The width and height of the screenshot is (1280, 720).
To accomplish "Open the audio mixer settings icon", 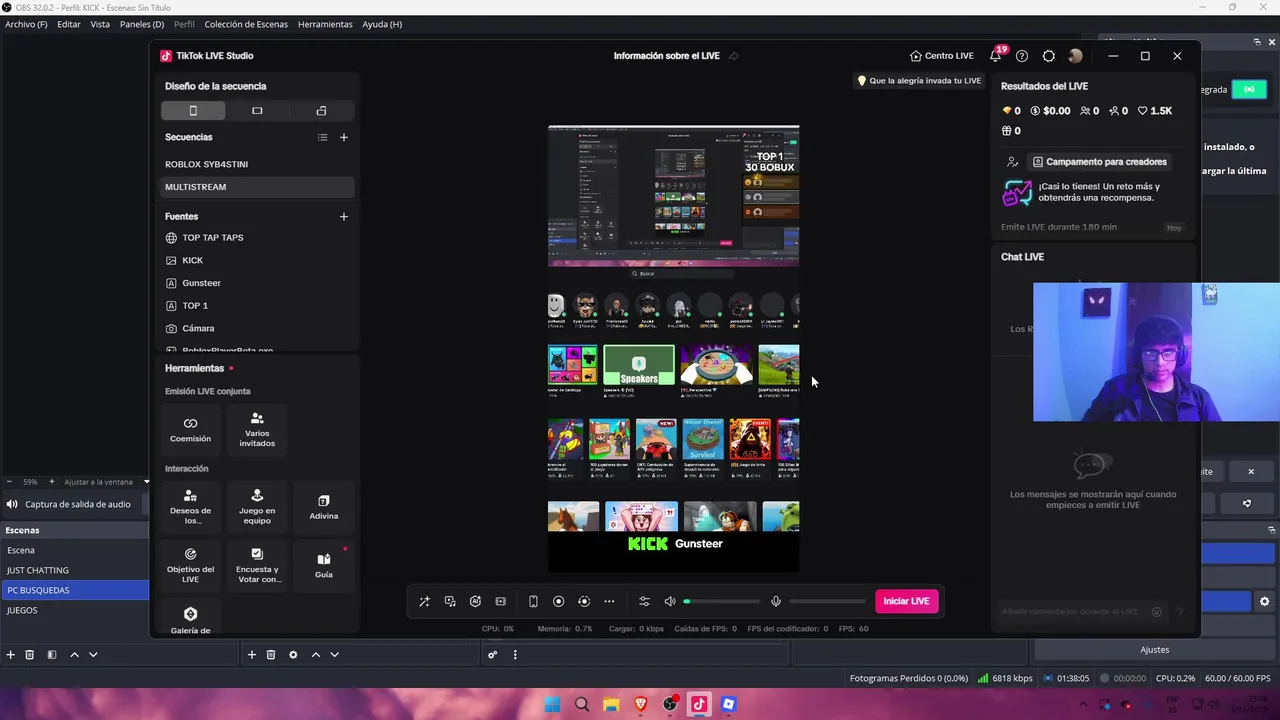I will click(644, 601).
